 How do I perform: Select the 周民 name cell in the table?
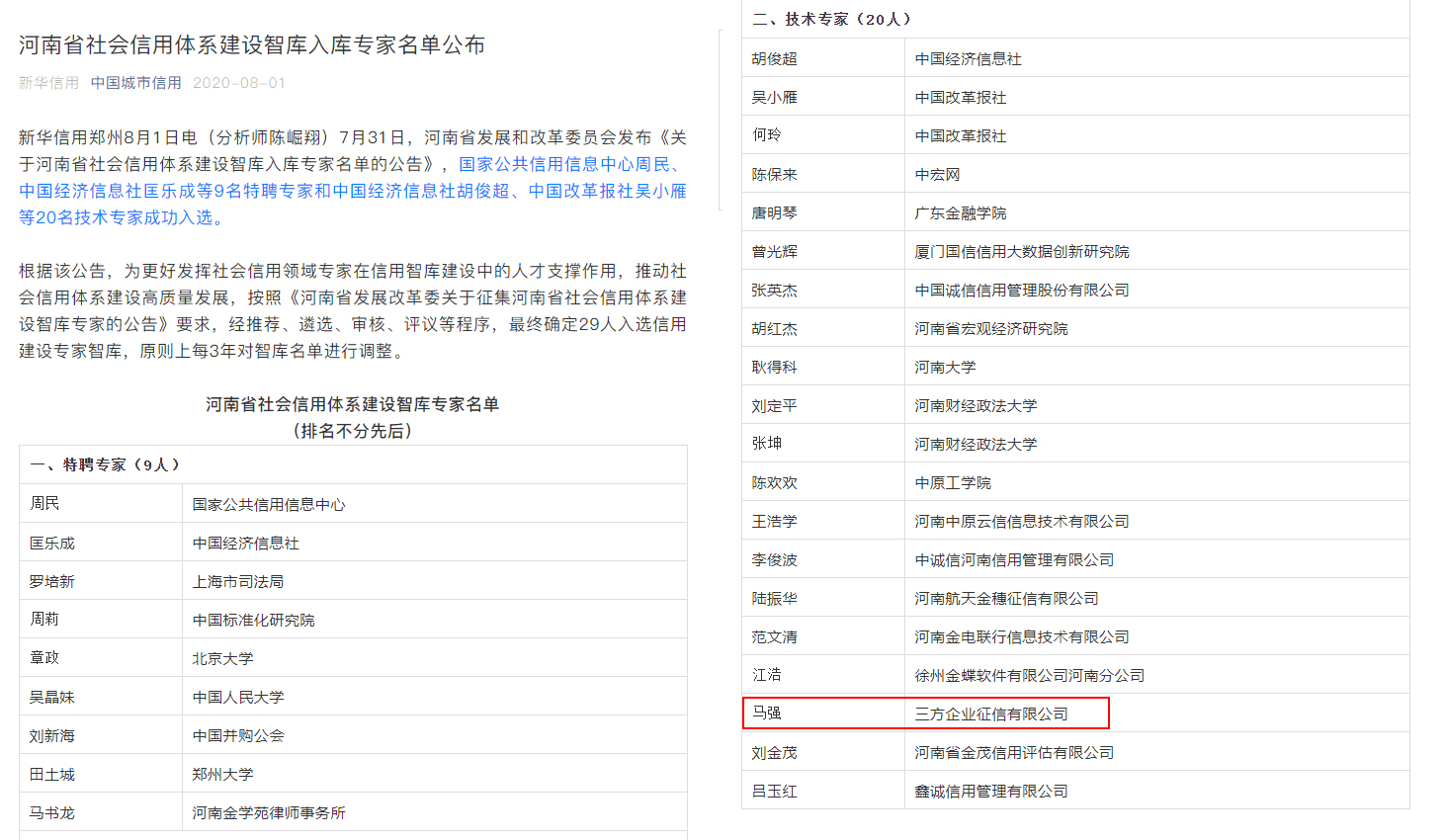pyautogui.click(x=45, y=504)
